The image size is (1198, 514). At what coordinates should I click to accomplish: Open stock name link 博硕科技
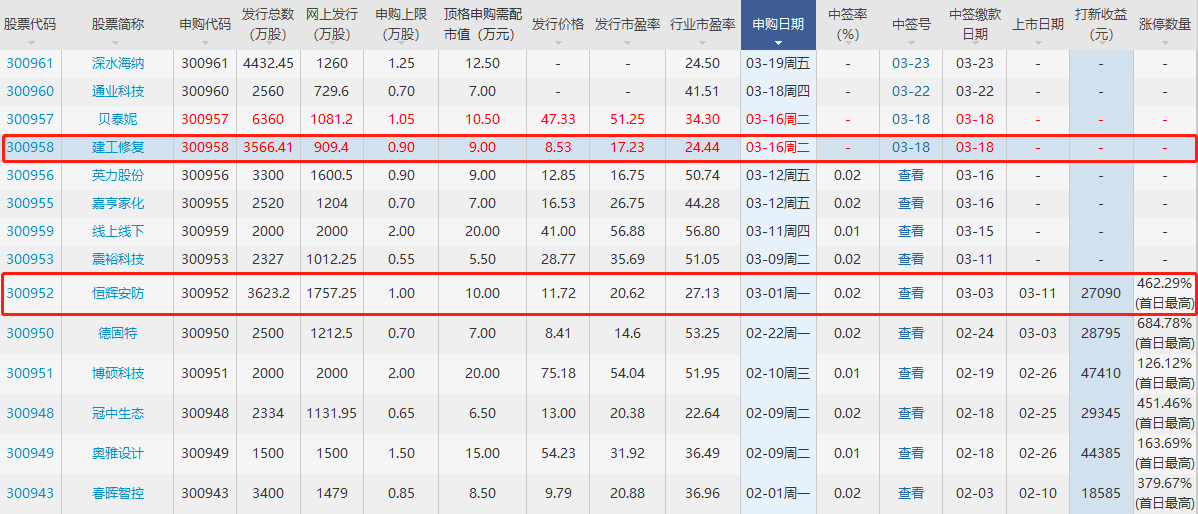[x=117, y=373]
